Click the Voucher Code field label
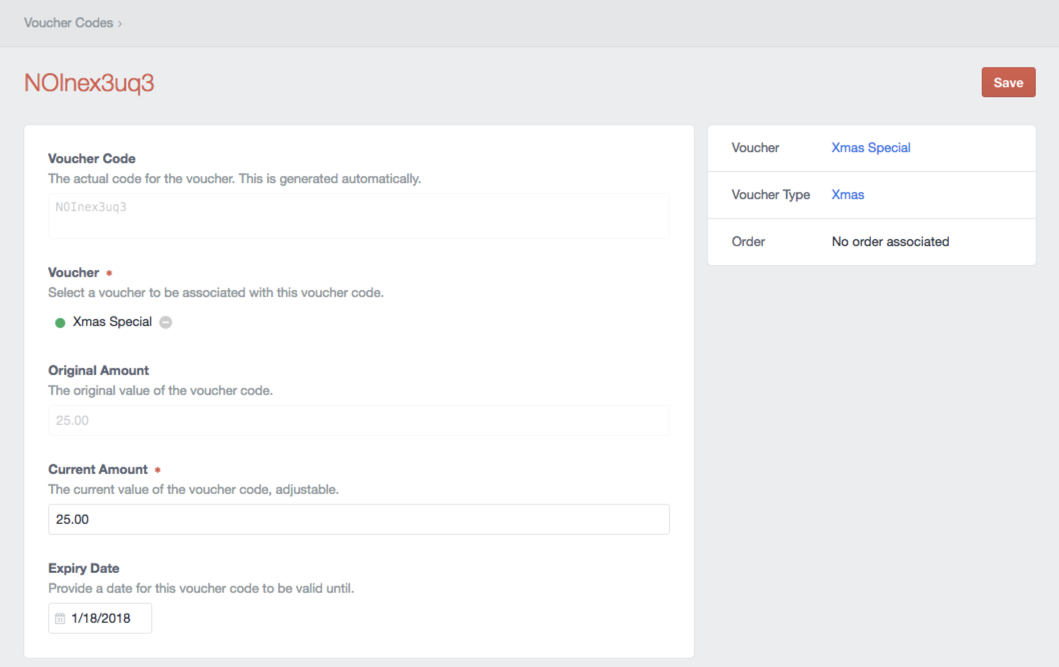Image resolution: width=1059 pixels, height=667 pixels. click(x=92, y=158)
